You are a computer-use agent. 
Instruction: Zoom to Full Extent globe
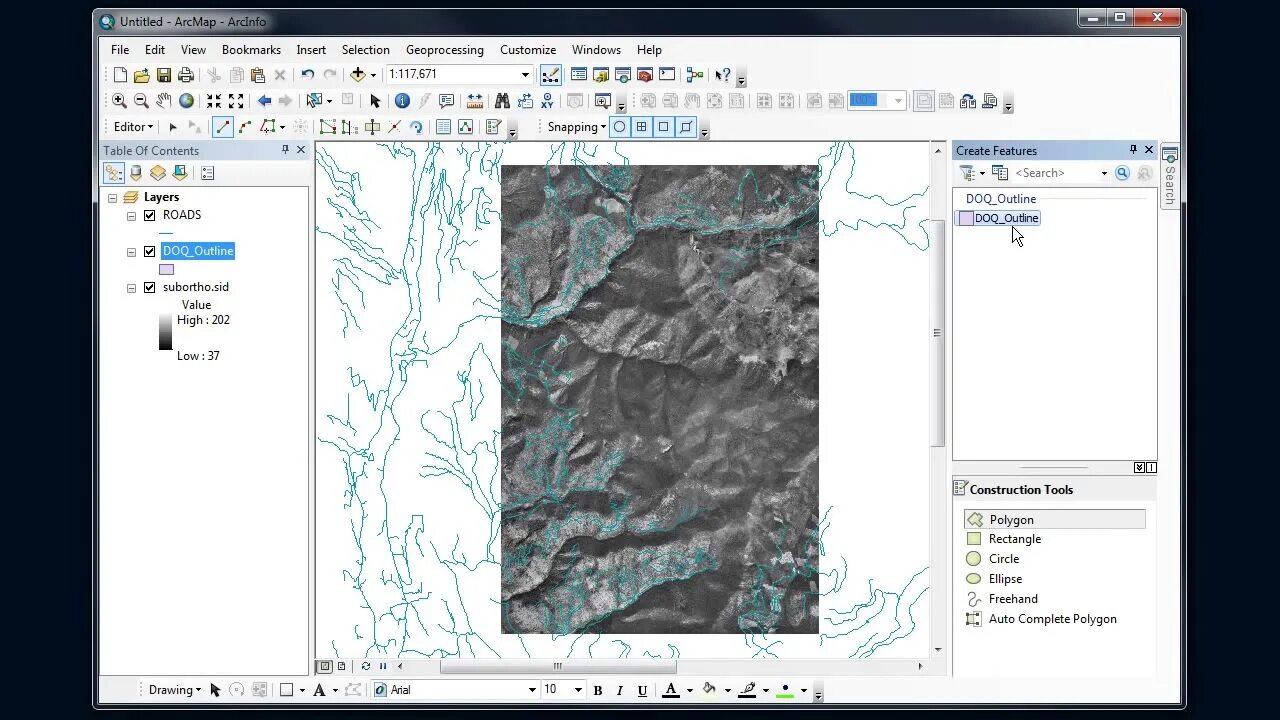tap(186, 101)
